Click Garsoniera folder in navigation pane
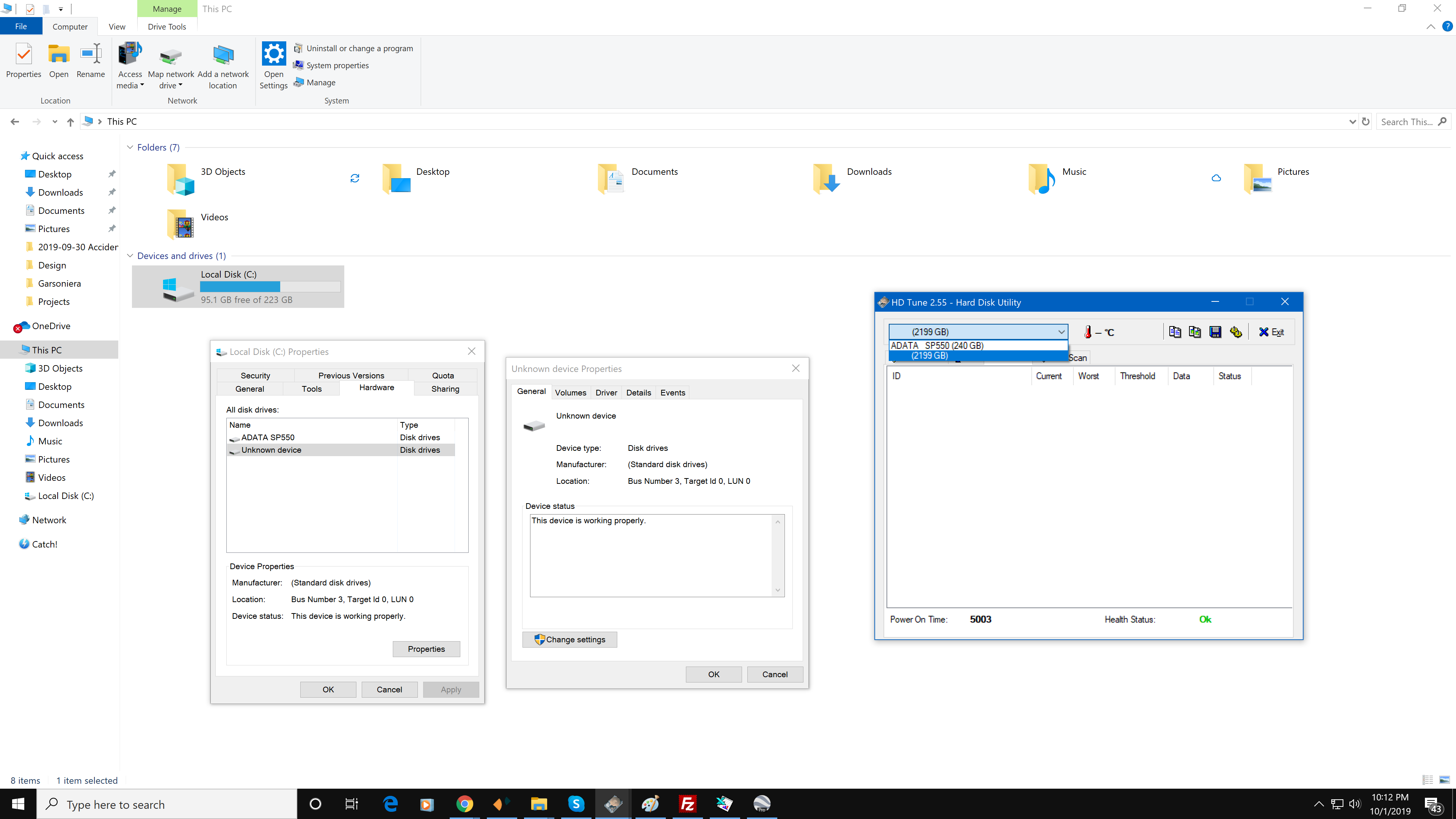Screen dimensions: 1456x819 (x=60, y=284)
